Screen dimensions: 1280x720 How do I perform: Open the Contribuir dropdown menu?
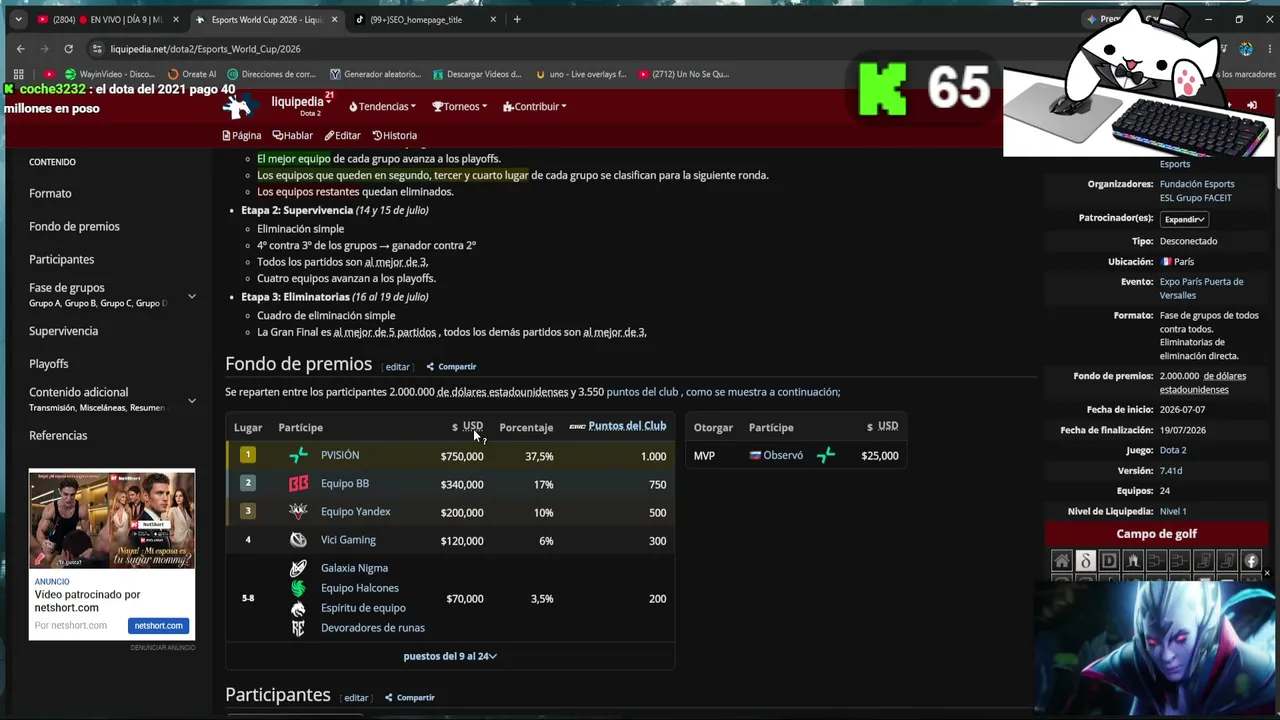[535, 107]
